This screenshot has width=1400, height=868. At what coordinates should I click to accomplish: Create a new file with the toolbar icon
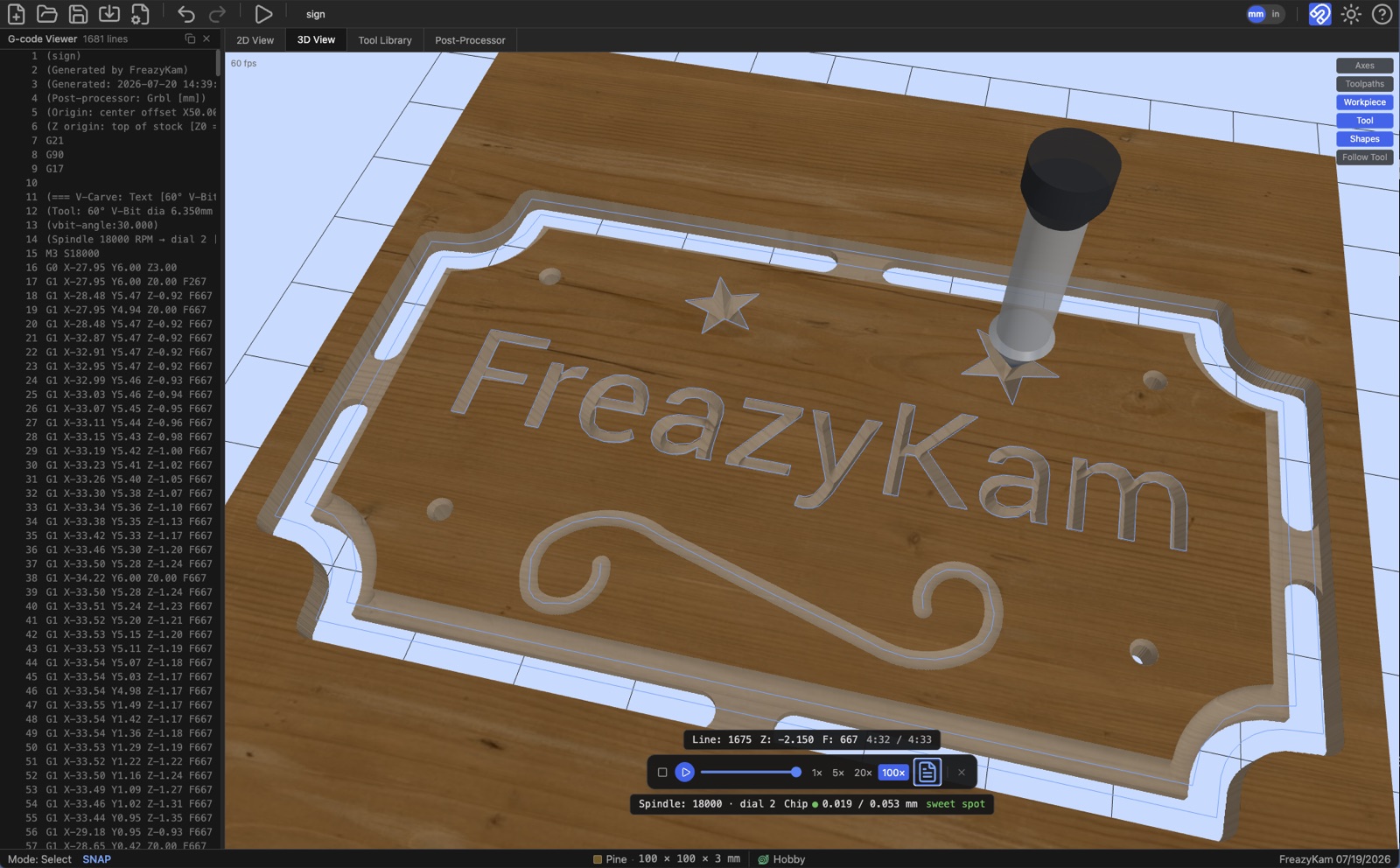tap(16, 14)
